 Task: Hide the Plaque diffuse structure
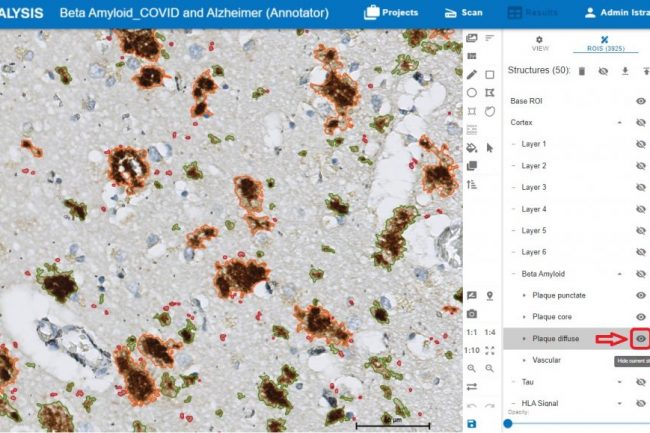[641, 339]
